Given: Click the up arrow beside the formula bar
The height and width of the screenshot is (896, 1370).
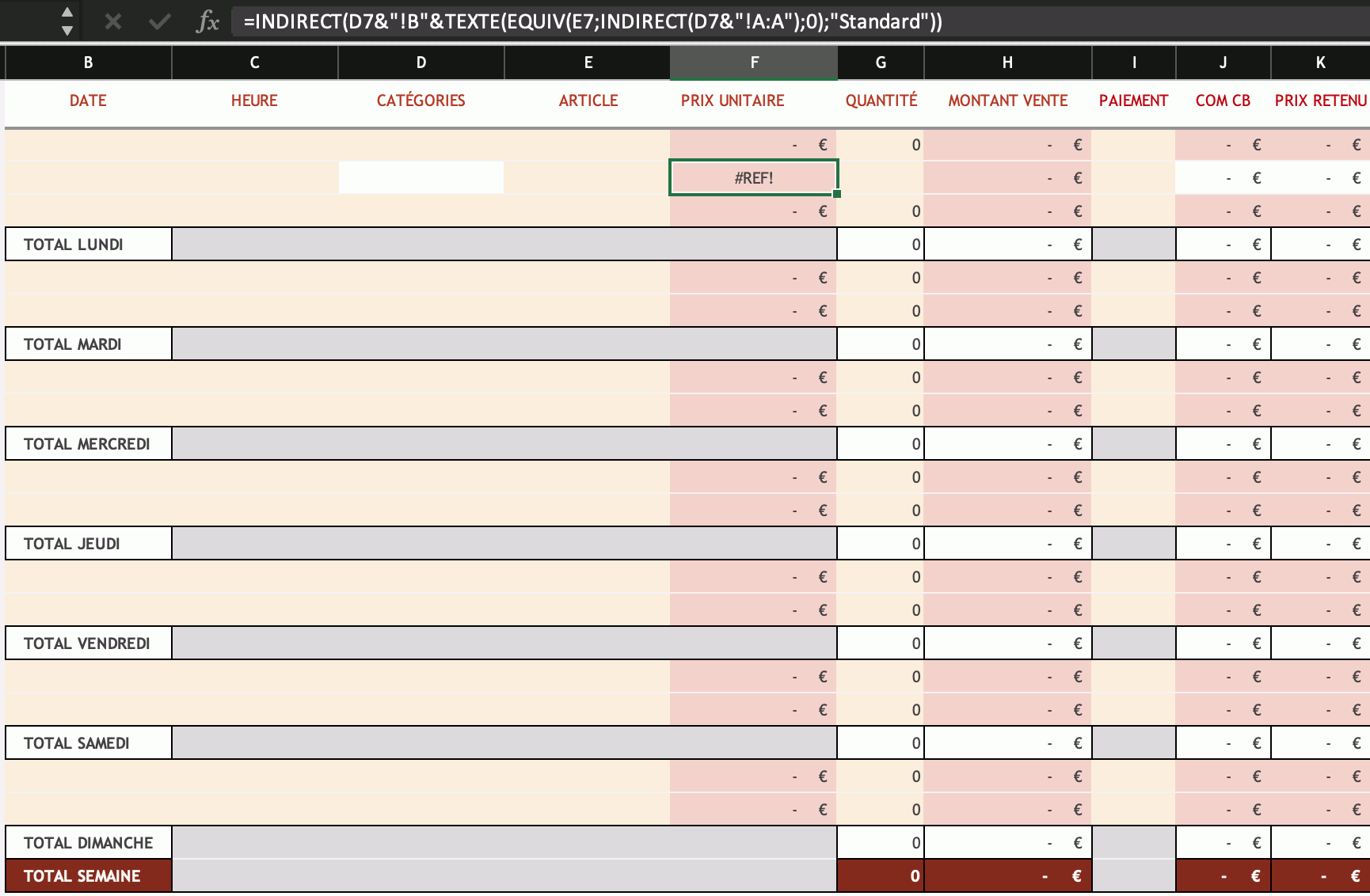Looking at the screenshot, I should 67,13.
